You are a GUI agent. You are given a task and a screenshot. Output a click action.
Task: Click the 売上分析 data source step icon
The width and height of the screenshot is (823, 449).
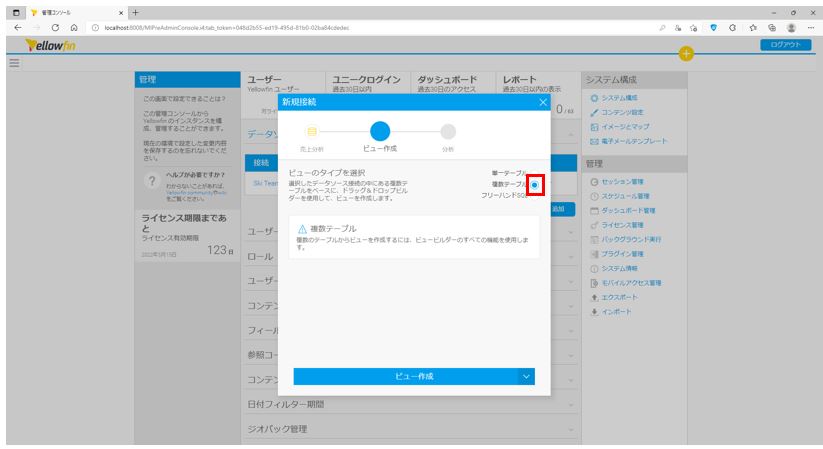pos(312,131)
